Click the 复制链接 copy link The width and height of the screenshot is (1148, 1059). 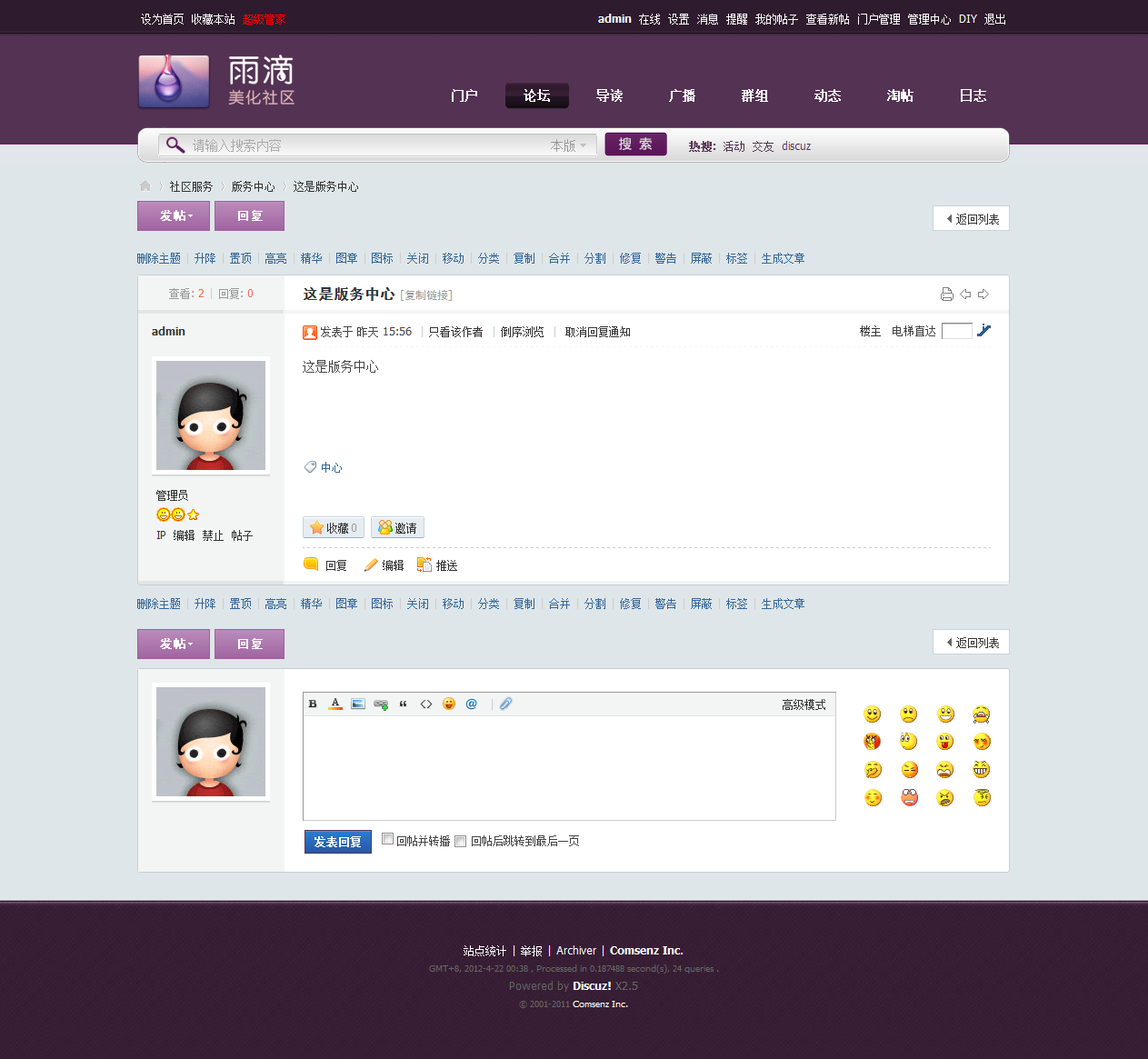pyautogui.click(x=426, y=295)
